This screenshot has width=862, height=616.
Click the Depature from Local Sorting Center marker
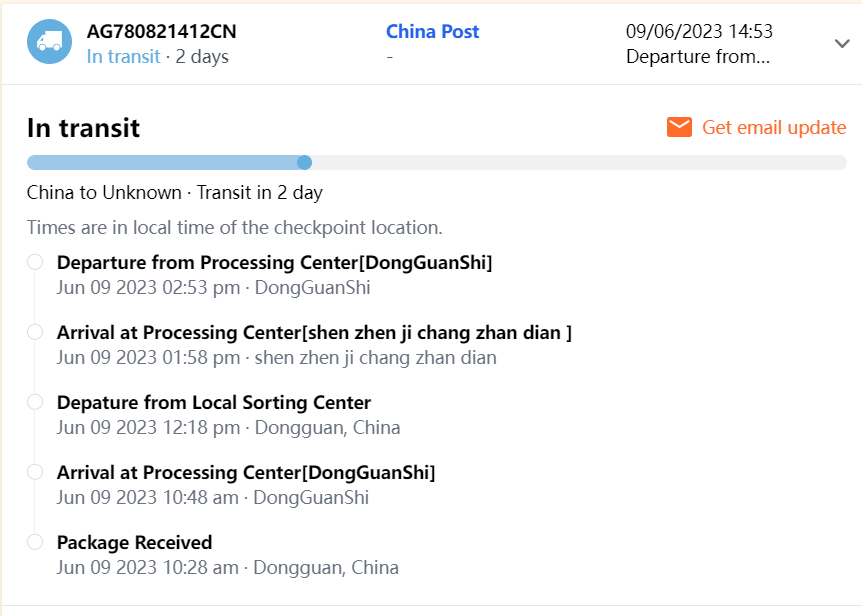pos(35,402)
